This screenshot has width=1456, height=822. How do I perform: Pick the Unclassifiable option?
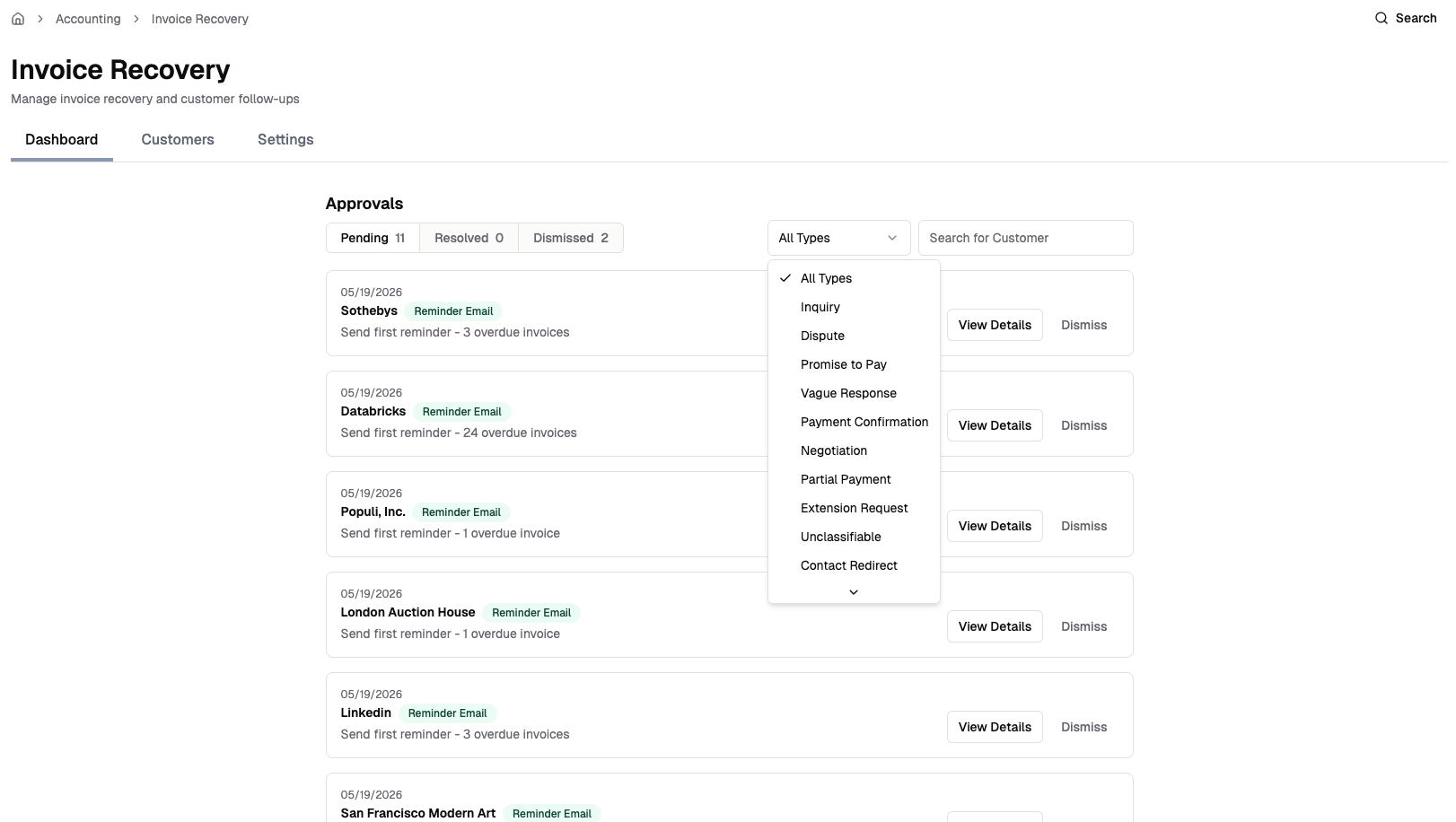854,537
